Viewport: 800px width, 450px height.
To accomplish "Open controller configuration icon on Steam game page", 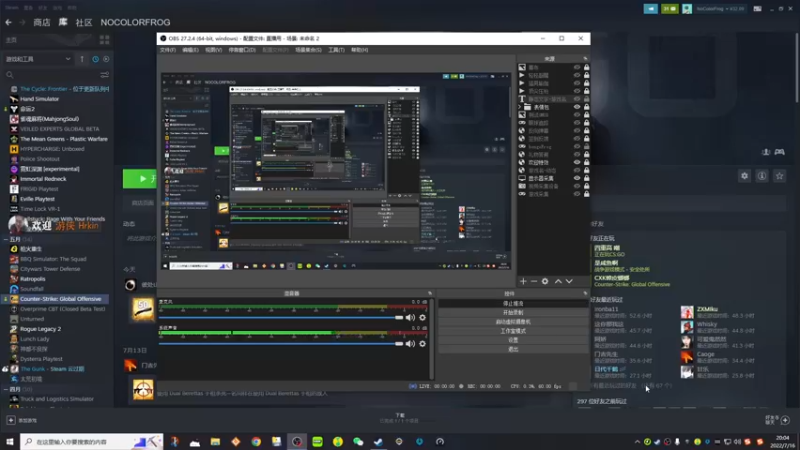I will coord(780,152).
